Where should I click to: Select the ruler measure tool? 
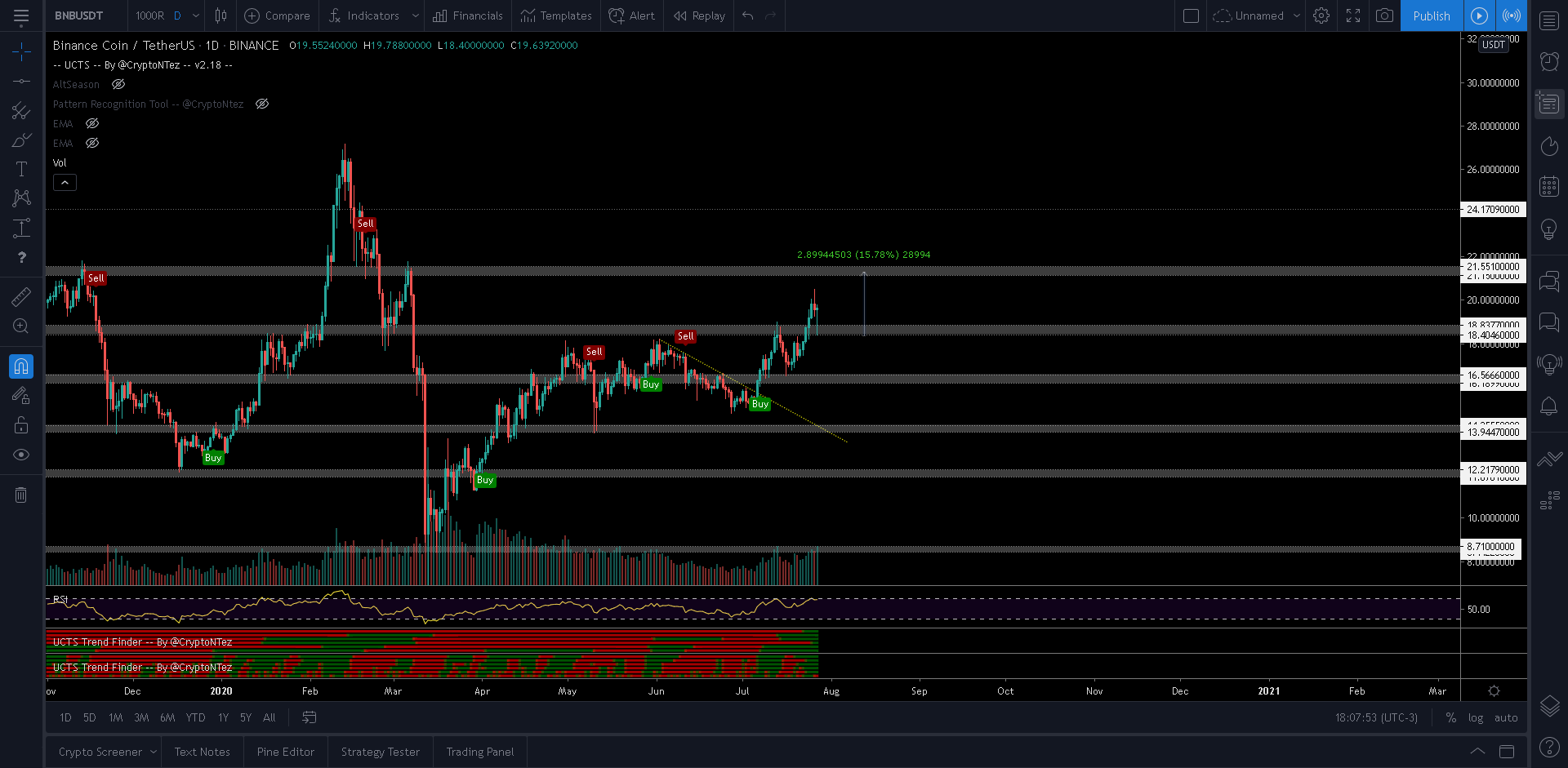[x=21, y=296]
